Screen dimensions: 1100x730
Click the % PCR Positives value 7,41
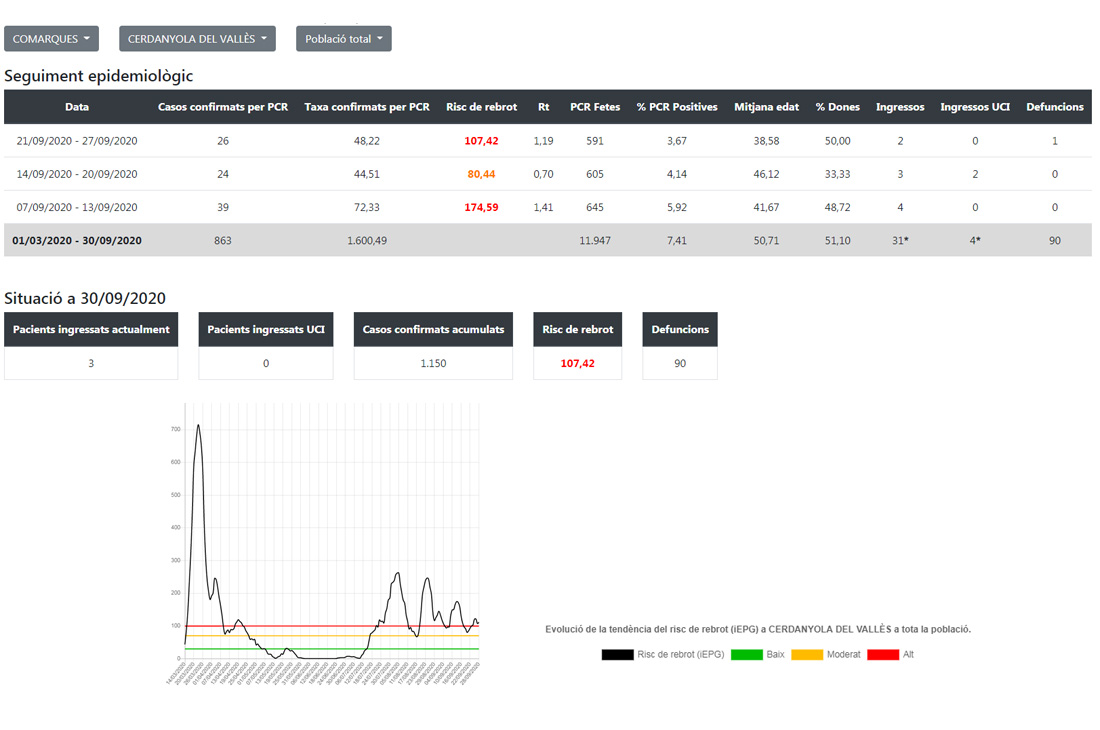pos(677,241)
